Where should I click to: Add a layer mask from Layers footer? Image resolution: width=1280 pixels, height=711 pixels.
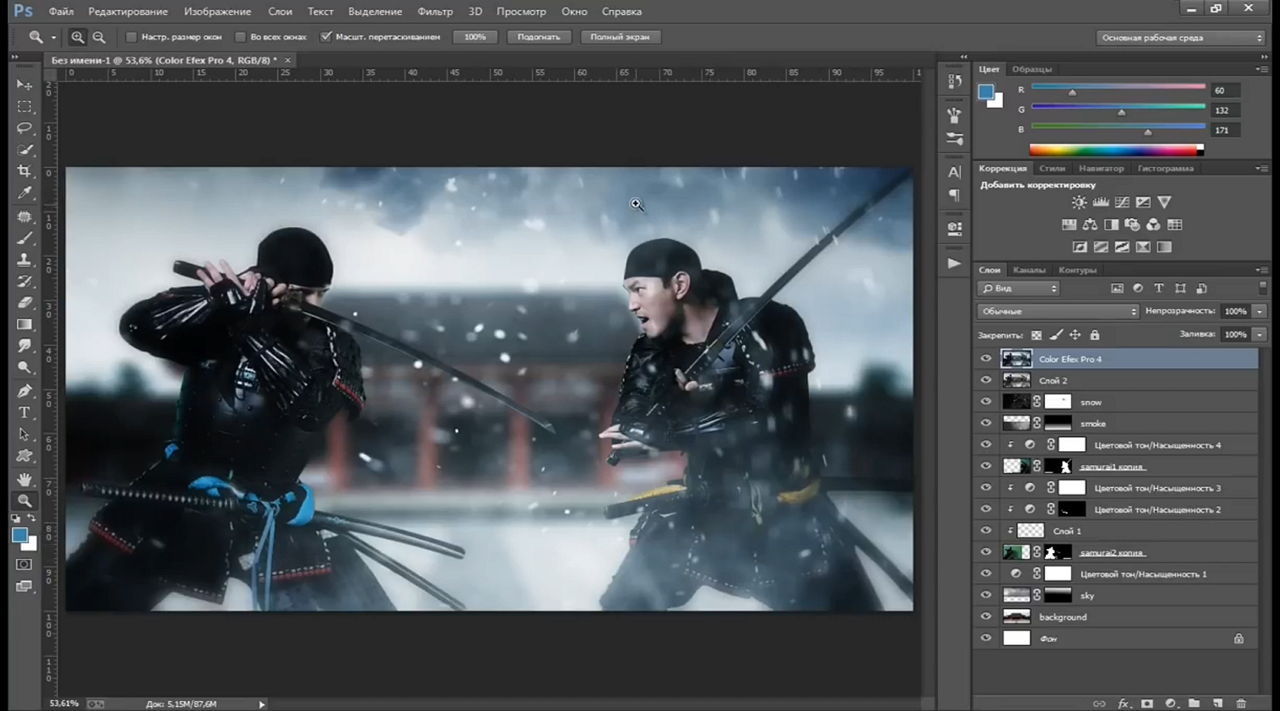pyautogui.click(x=1147, y=704)
